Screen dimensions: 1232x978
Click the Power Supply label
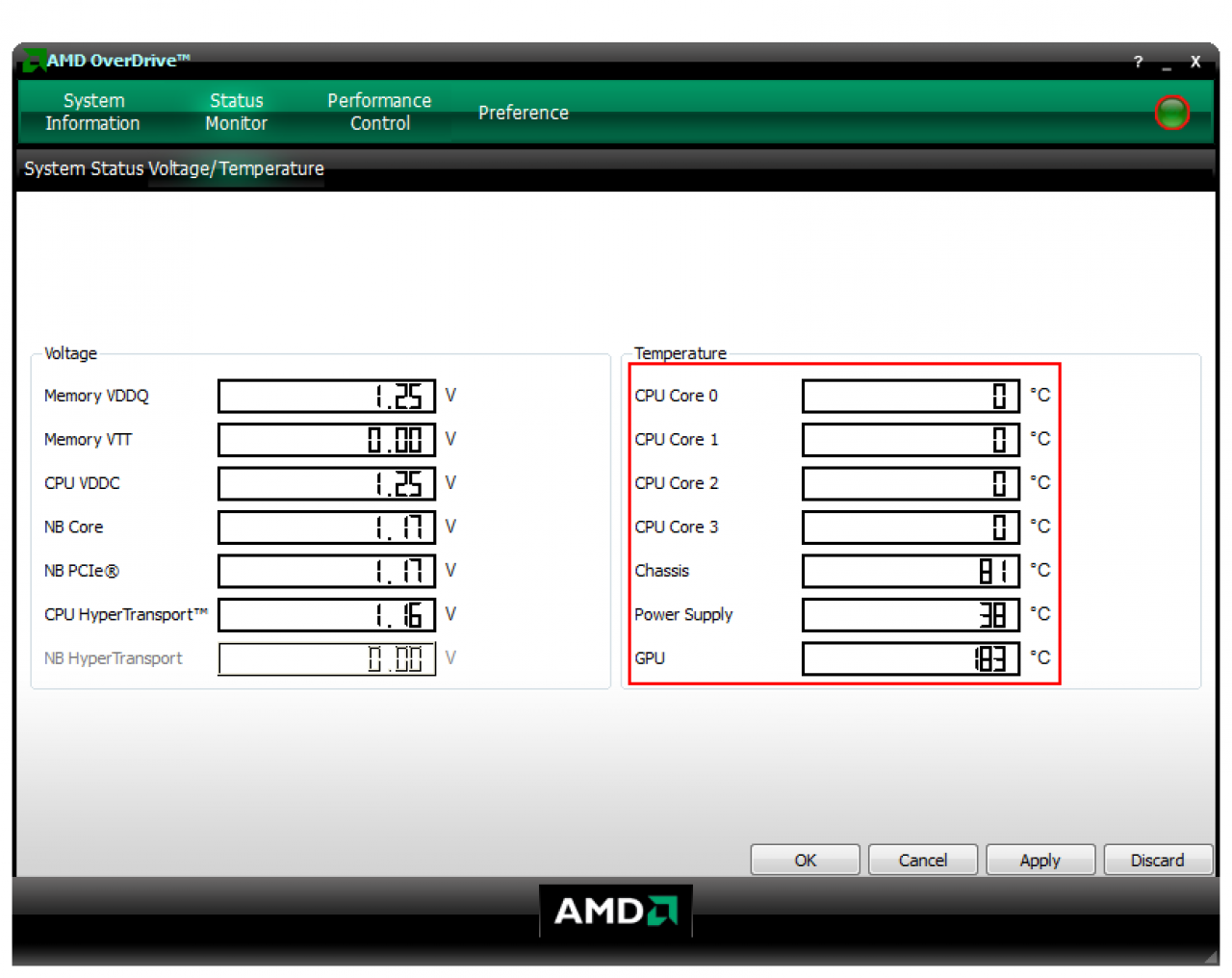[x=683, y=615]
